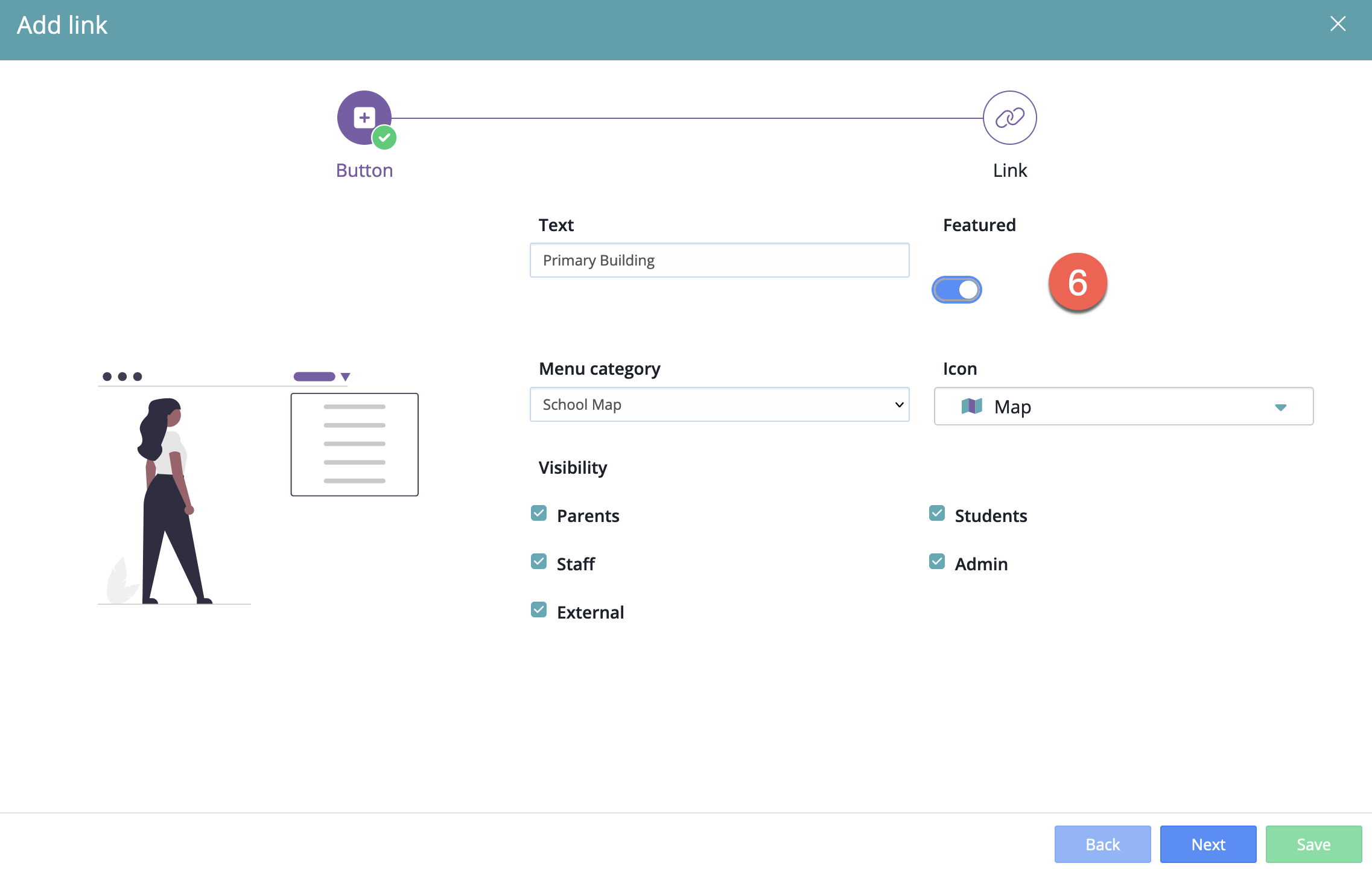Click the Link step chain icon
The width and height of the screenshot is (1372, 869).
pos(1009,118)
